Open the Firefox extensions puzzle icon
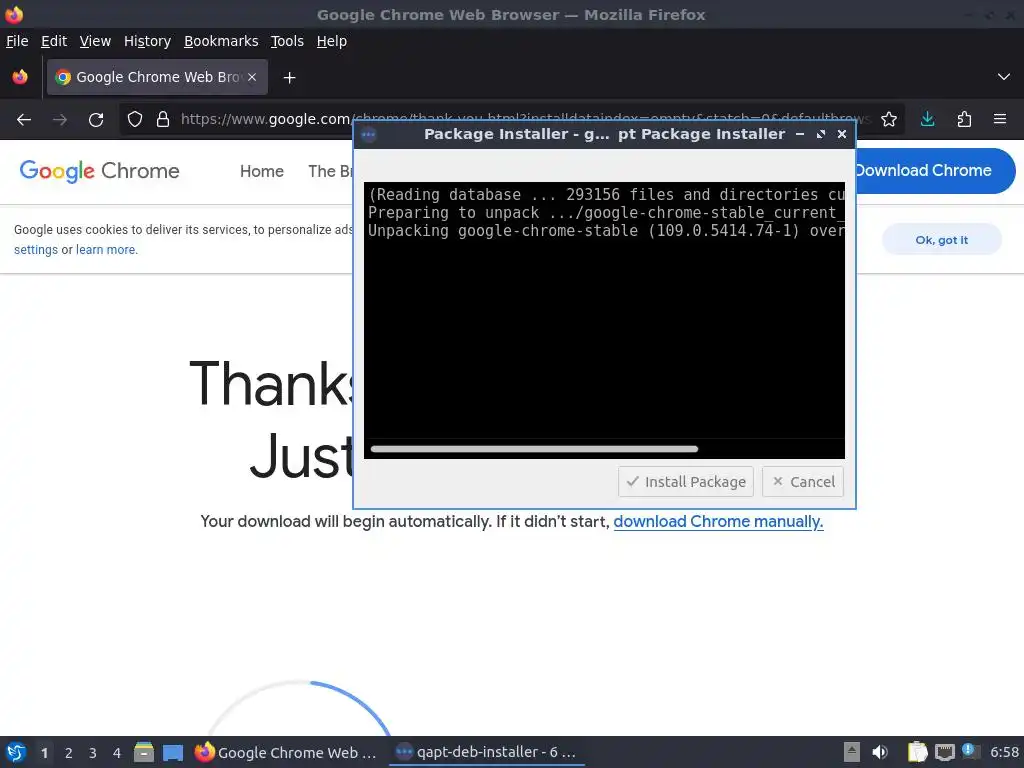1024x768 pixels. [x=964, y=120]
